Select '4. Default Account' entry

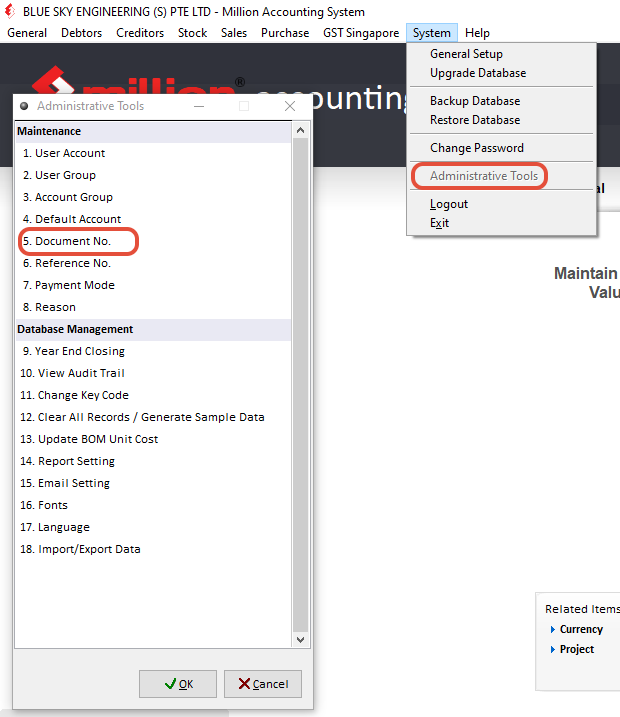tap(154, 219)
